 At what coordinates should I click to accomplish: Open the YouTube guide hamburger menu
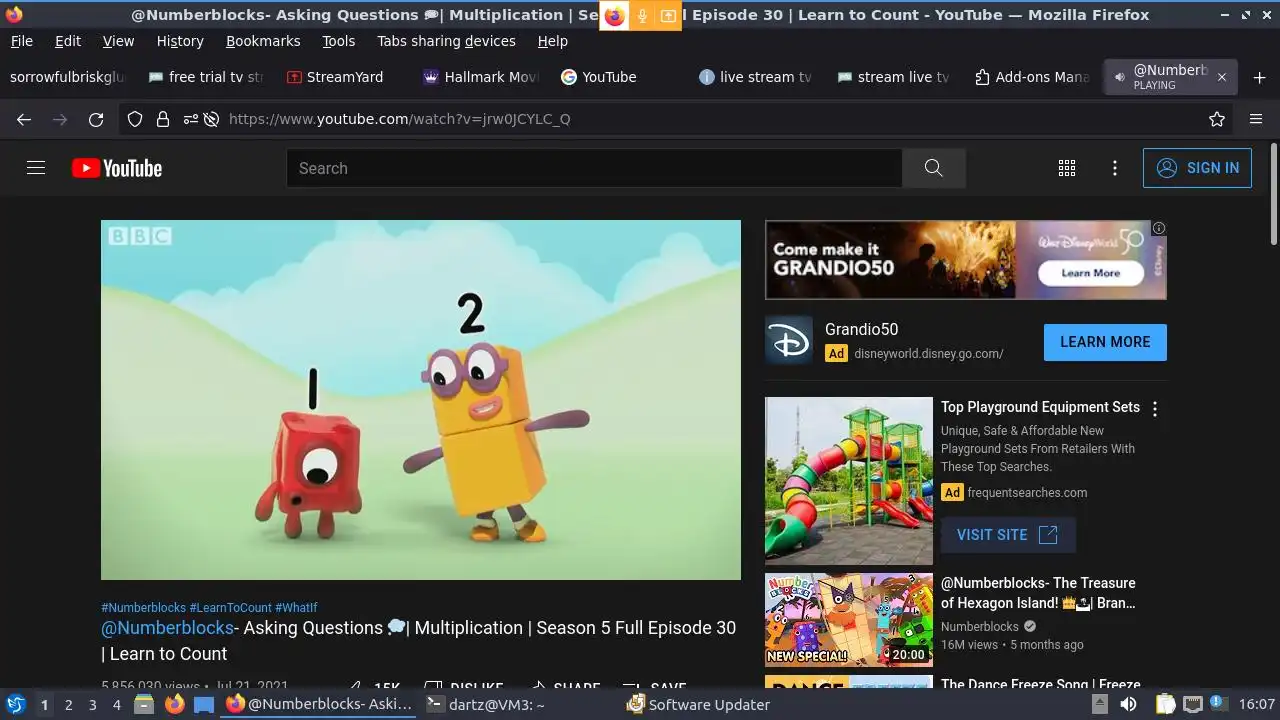click(36, 168)
